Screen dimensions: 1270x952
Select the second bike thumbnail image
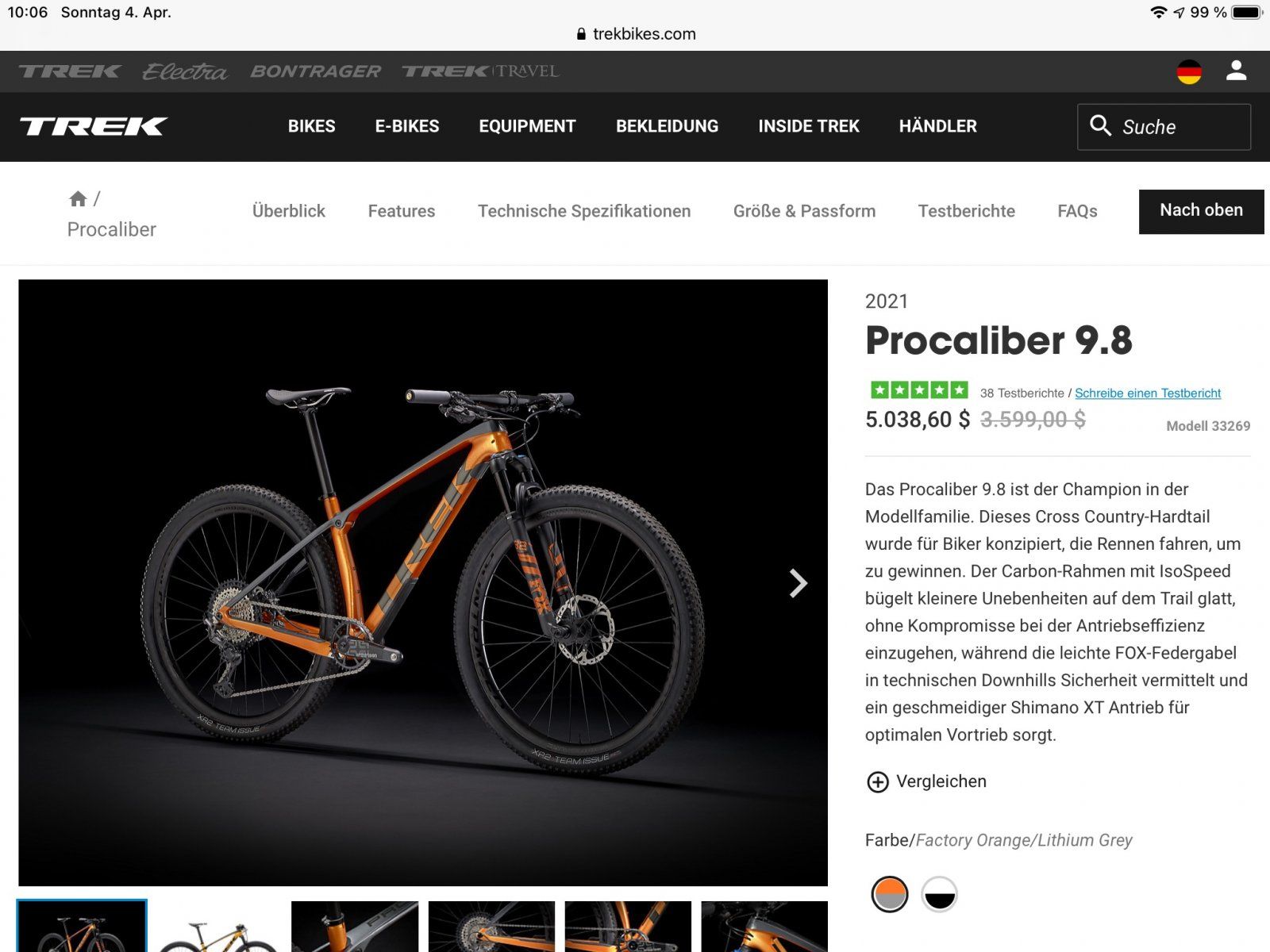[217, 927]
